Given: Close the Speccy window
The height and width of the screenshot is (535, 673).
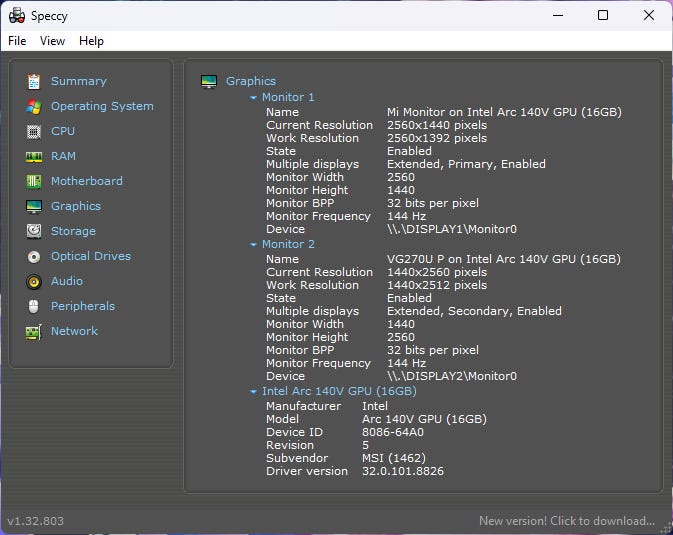Looking at the screenshot, I should click(649, 15).
